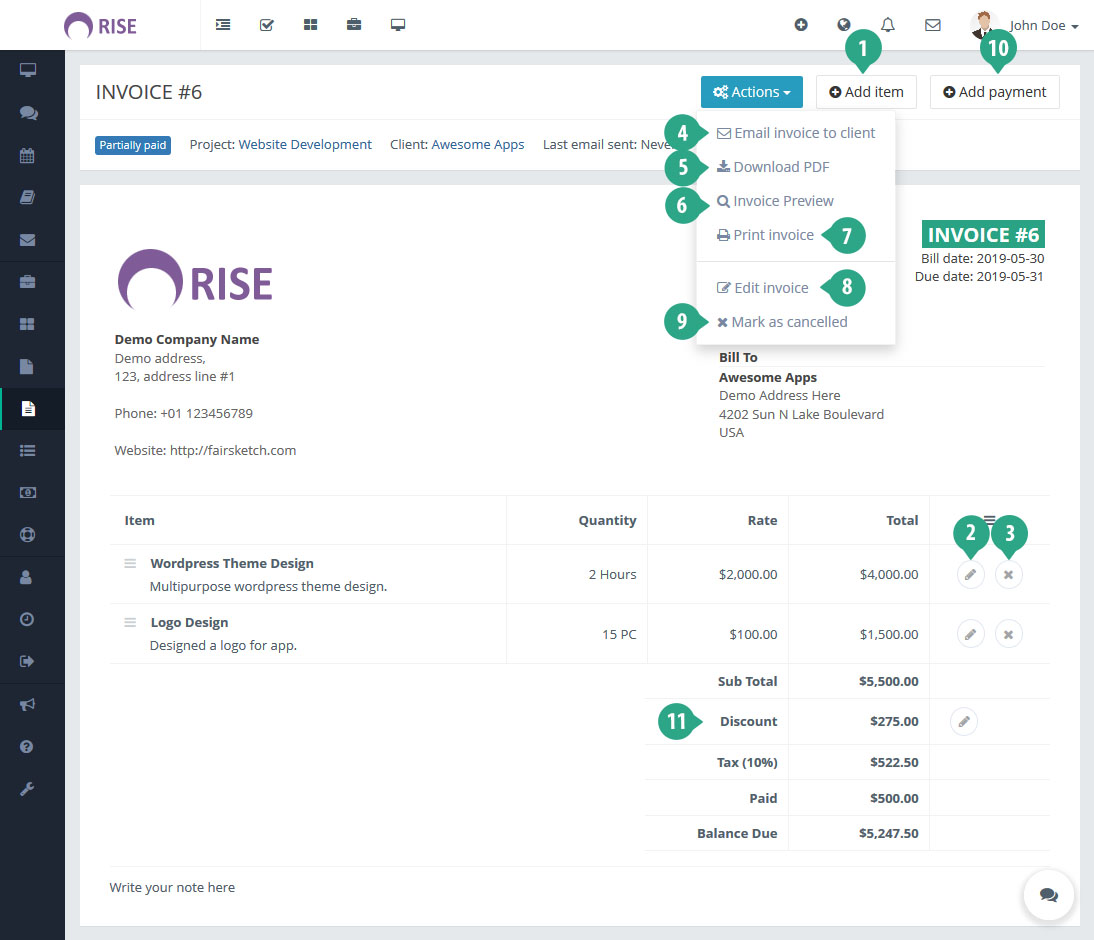Click the notifications bell icon
The height and width of the screenshot is (940, 1094).
[888, 25]
